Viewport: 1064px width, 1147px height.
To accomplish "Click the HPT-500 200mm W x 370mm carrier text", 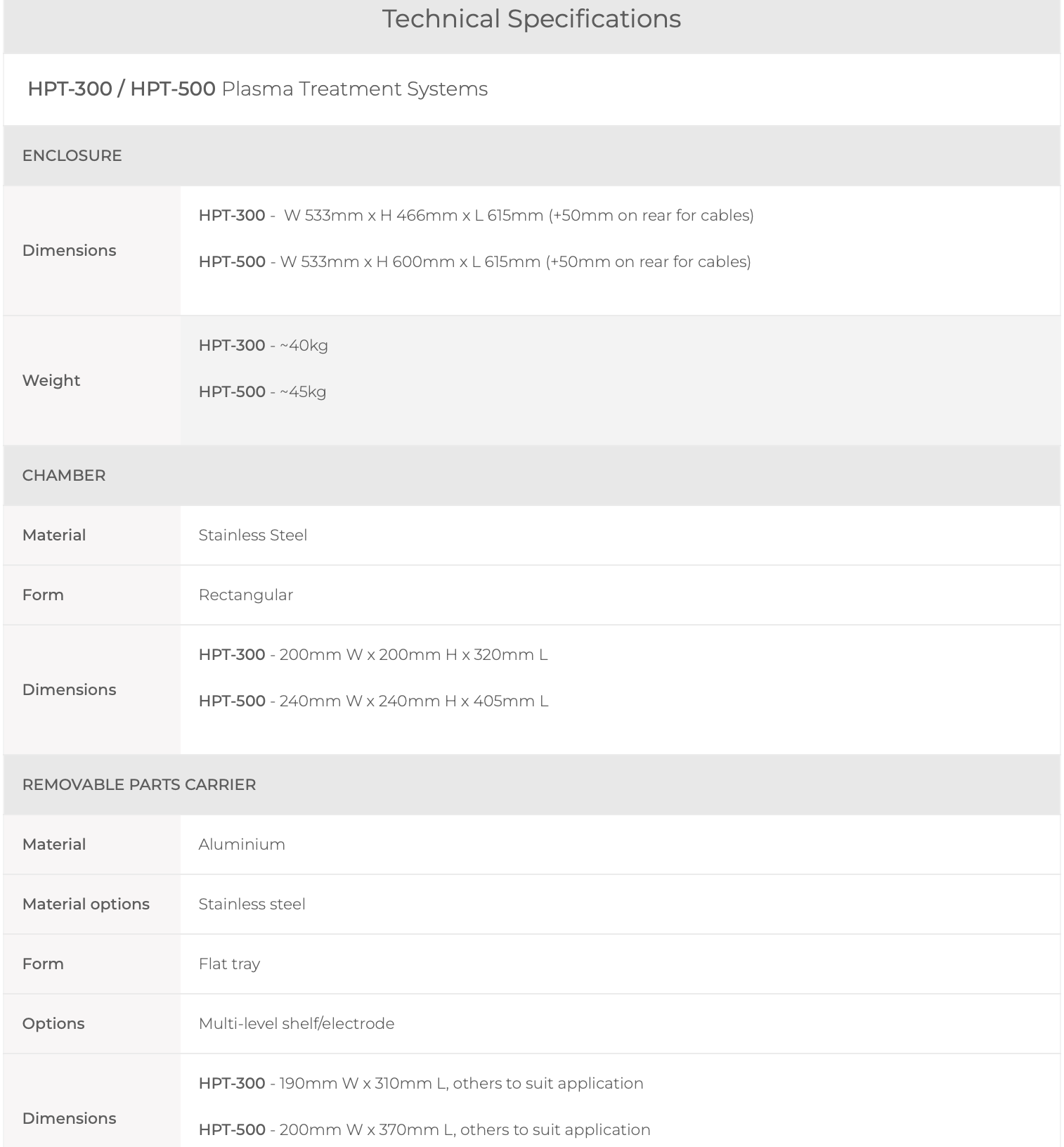I will (x=424, y=1129).
